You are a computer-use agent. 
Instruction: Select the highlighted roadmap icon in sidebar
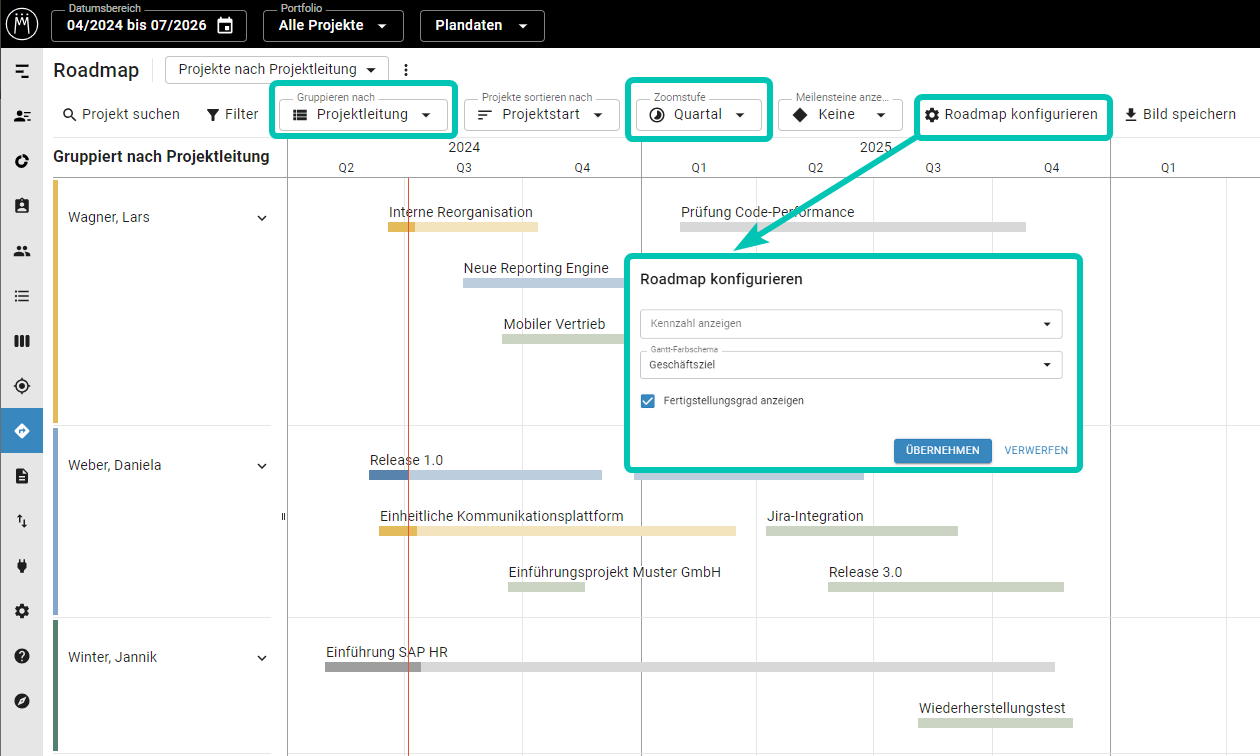22,431
